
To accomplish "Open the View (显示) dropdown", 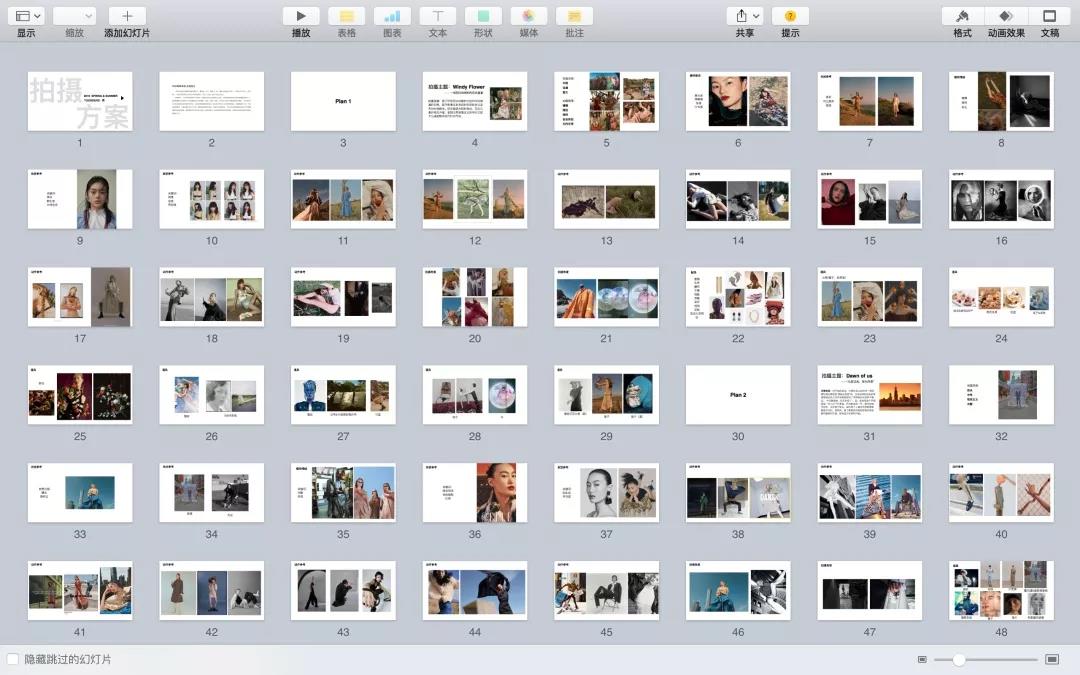I will [x=27, y=16].
